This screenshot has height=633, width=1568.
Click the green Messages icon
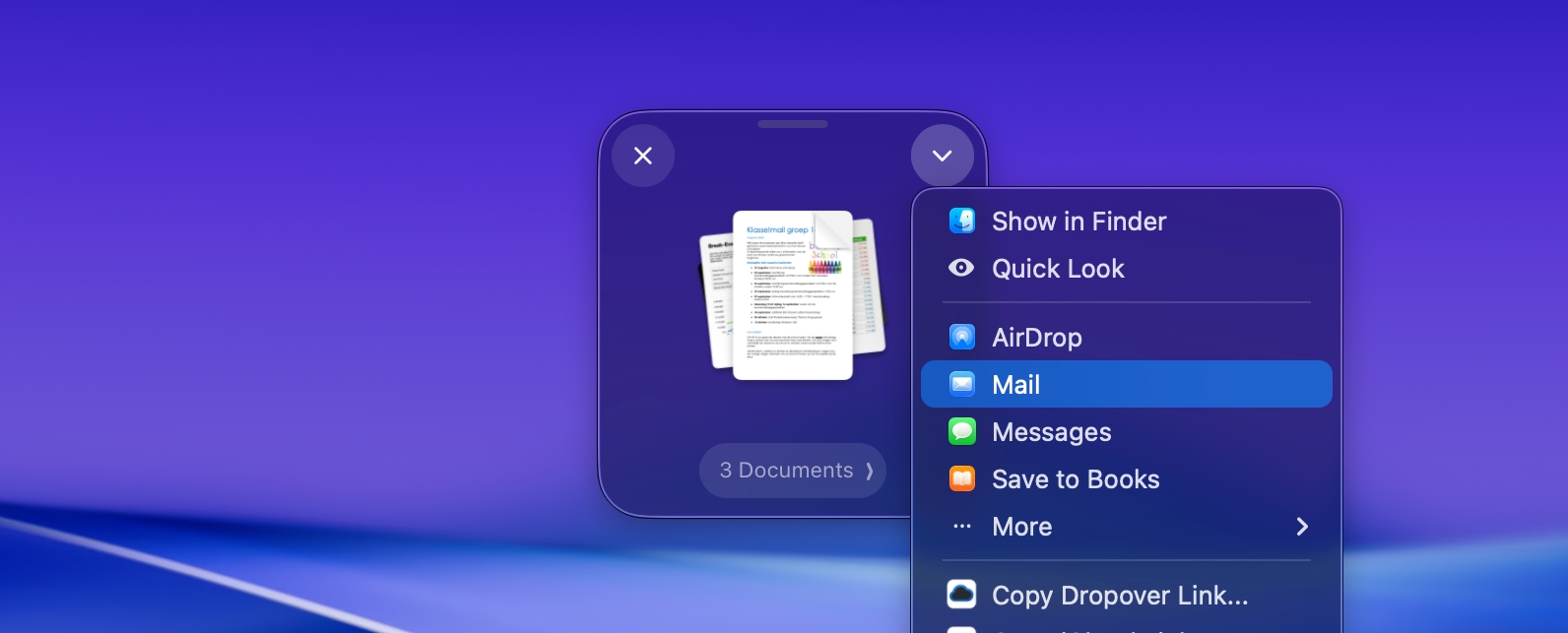(x=962, y=431)
